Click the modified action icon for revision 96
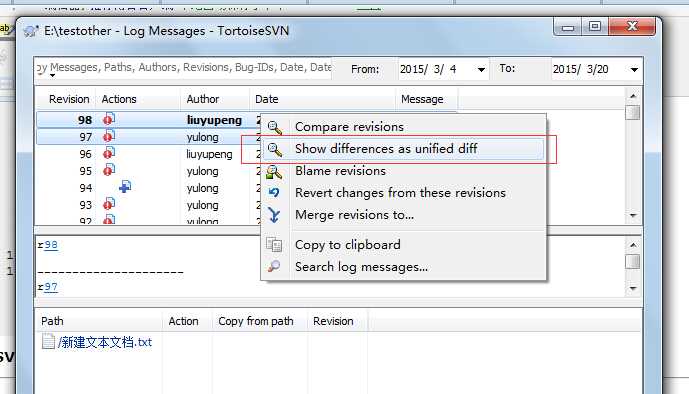Screen dimensions: 689x394 point(109,153)
